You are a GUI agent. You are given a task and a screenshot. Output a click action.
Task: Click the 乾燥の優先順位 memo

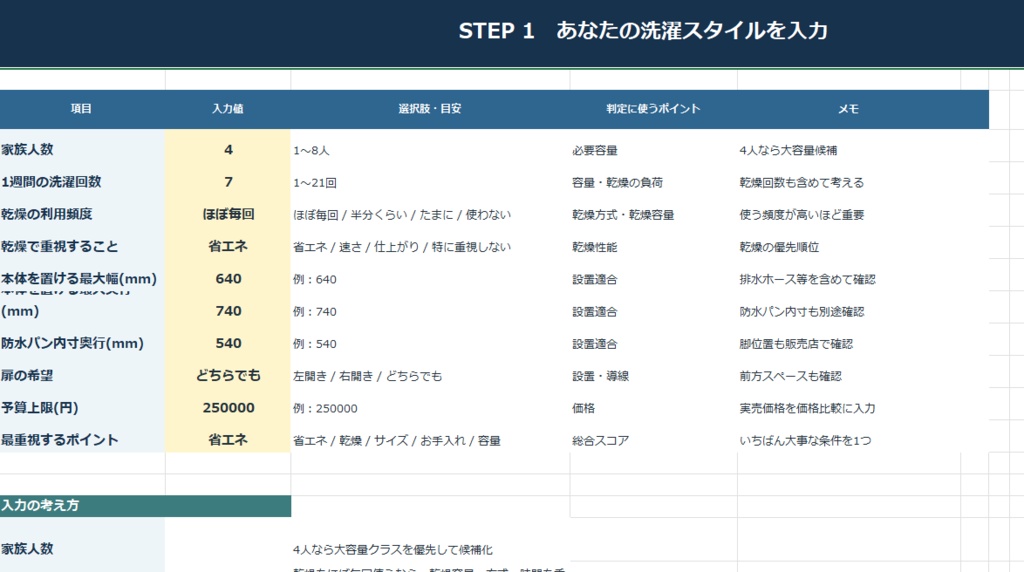pyautogui.click(x=779, y=247)
